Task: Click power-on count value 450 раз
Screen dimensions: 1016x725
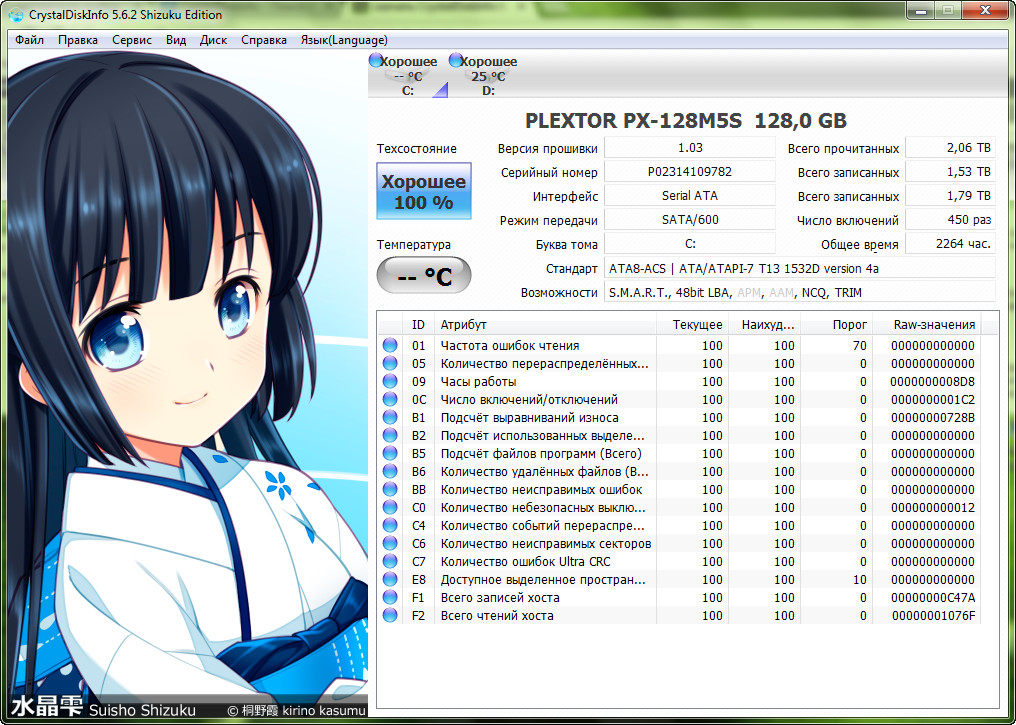Action: pos(950,220)
